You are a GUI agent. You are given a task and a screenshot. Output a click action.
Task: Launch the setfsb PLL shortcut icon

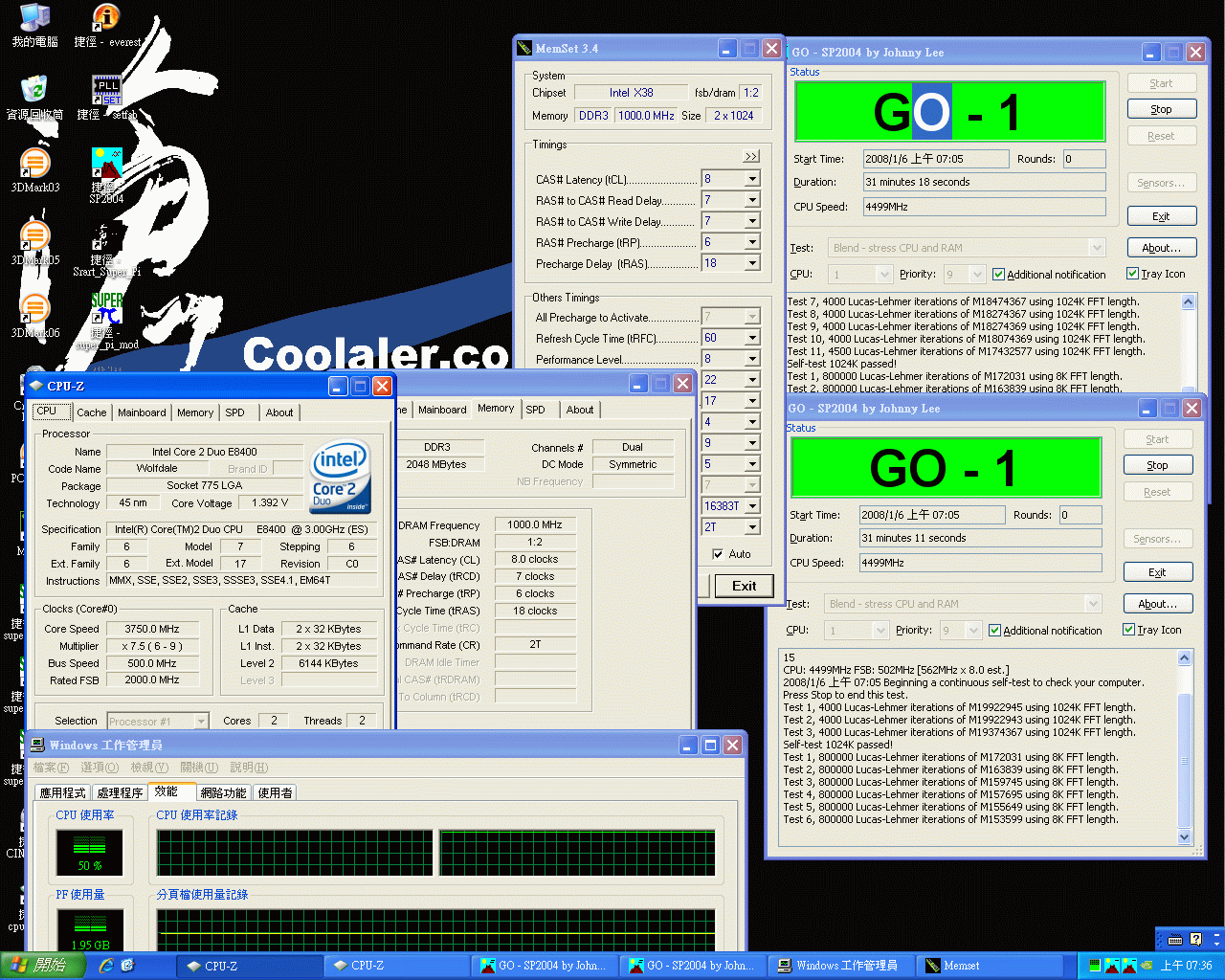click(106, 90)
